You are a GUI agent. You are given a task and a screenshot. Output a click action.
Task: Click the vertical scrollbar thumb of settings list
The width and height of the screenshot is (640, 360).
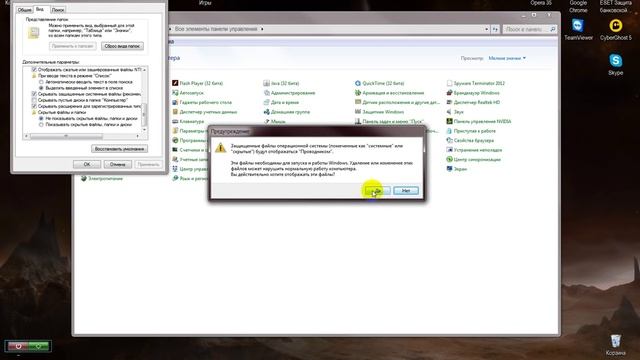[x=144, y=114]
